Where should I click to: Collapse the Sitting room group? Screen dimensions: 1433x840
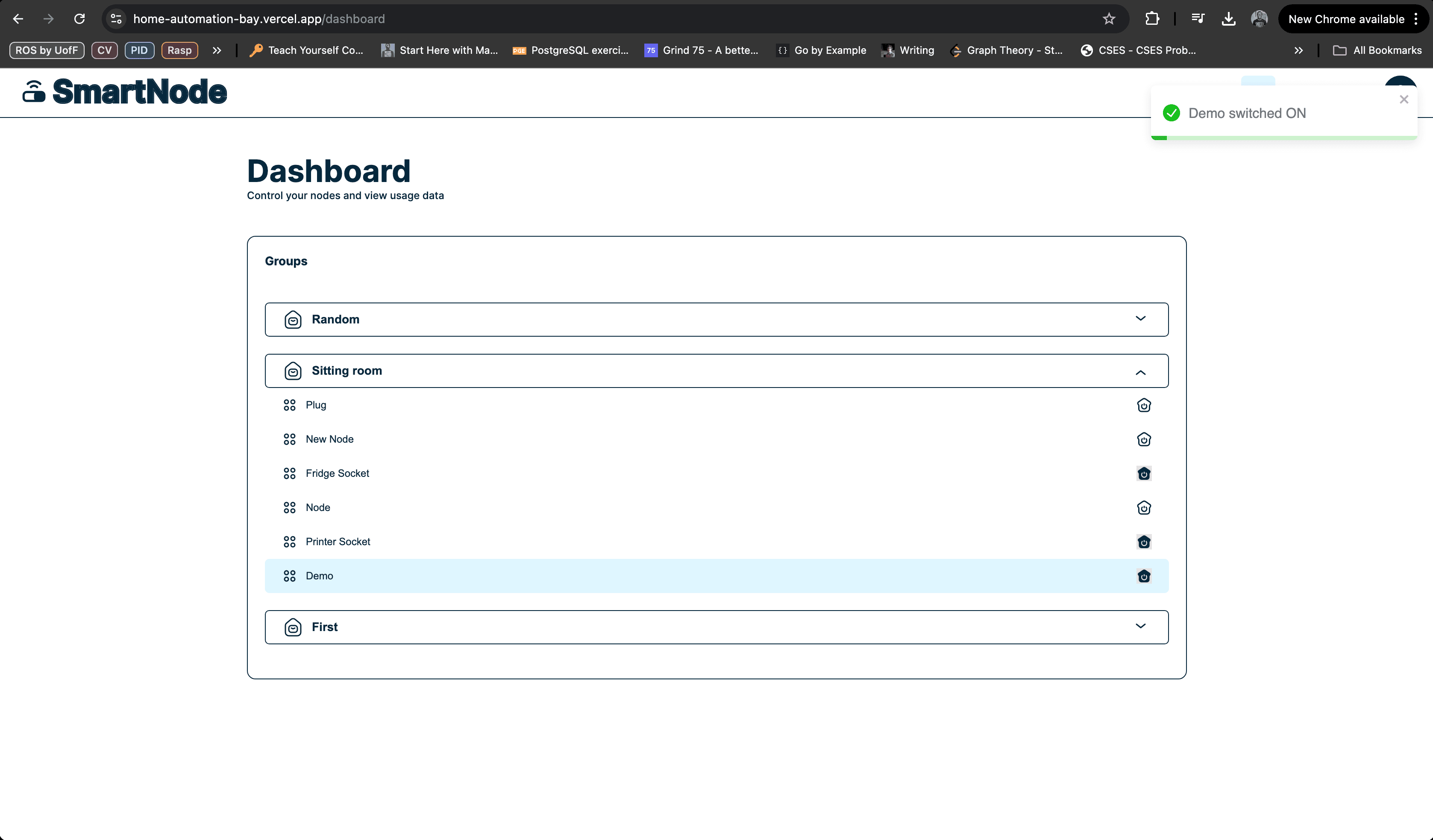click(1140, 372)
